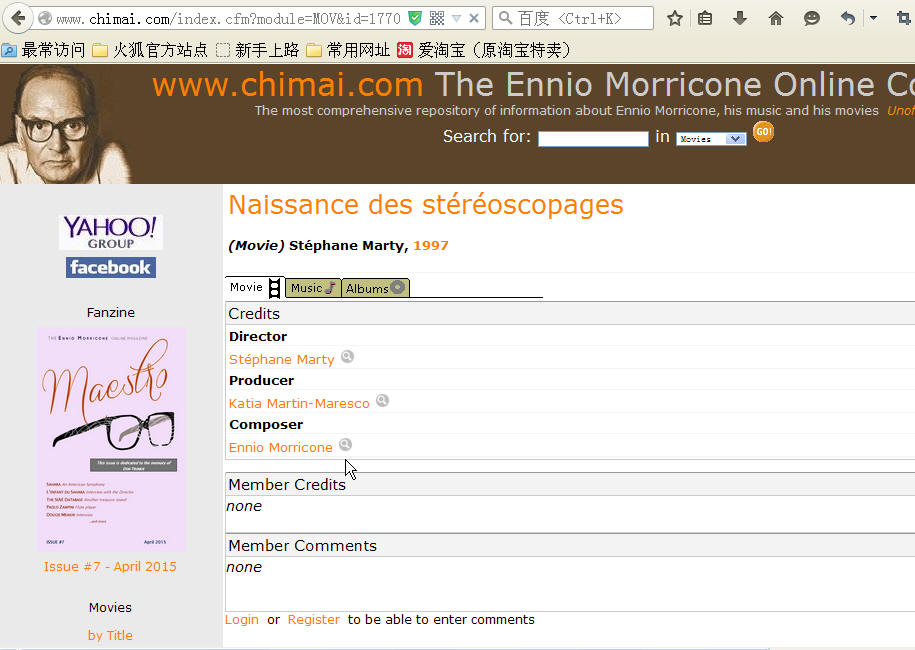Switch to the Albums tab
Viewport: 915px width, 650px height.
click(x=375, y=288)
